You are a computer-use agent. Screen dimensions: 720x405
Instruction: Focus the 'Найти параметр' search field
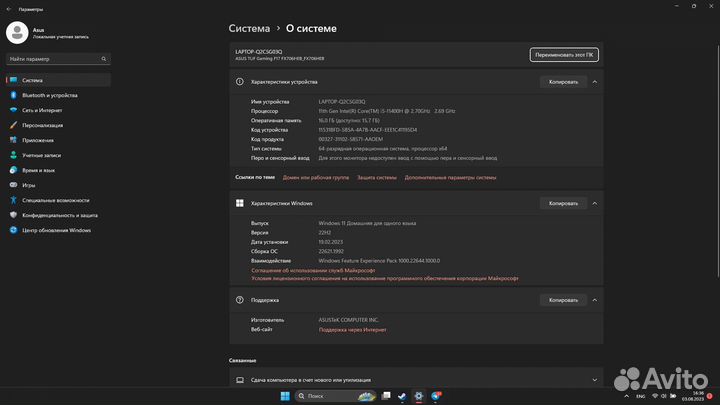click(58, 59)
